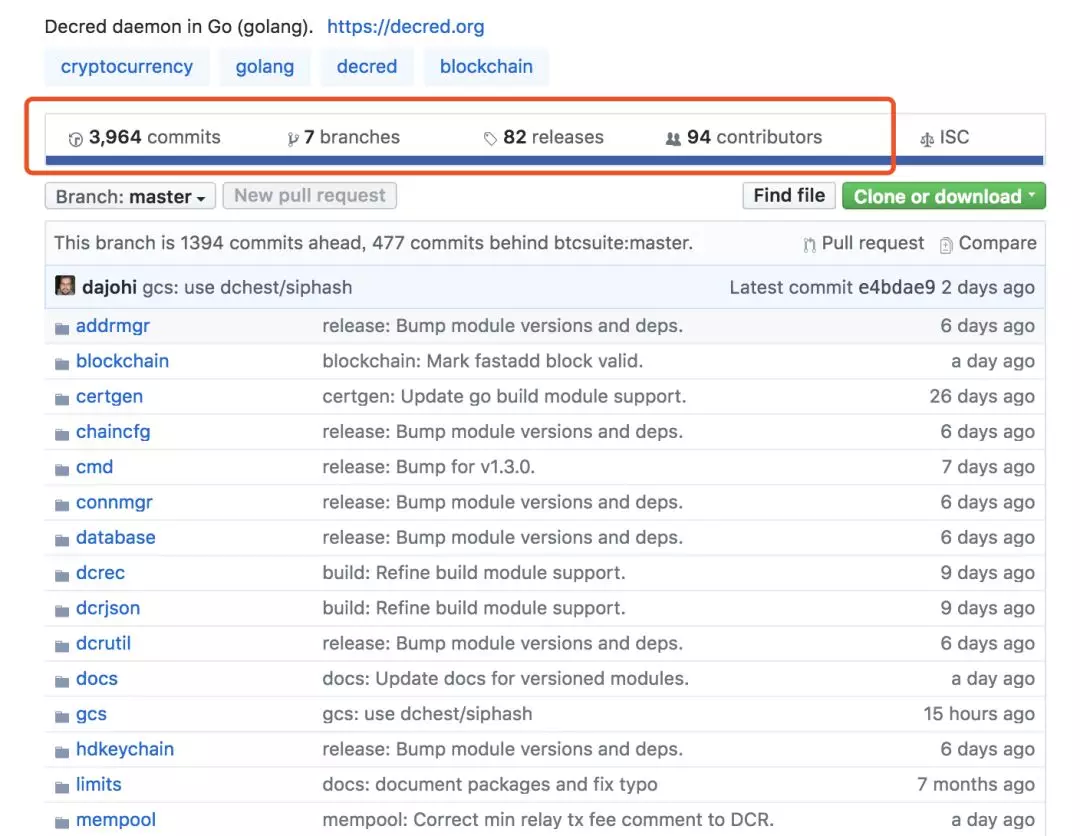The image size is (1080, 836).
Task: Click the Find file button
Action: [x=789, y=196]
